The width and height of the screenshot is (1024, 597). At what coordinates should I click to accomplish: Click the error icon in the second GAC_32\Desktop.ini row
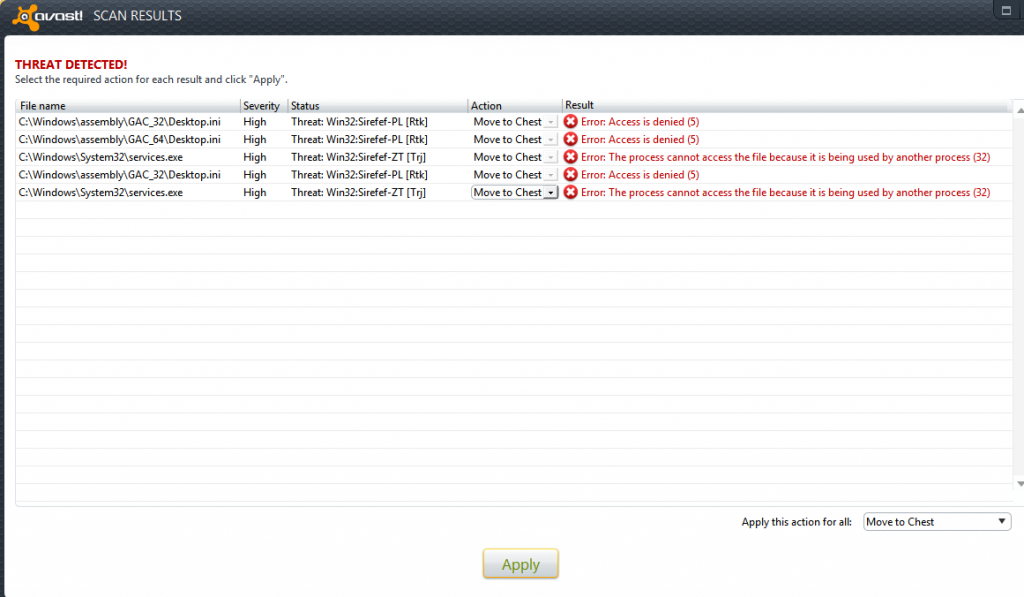tap(571, 174)
